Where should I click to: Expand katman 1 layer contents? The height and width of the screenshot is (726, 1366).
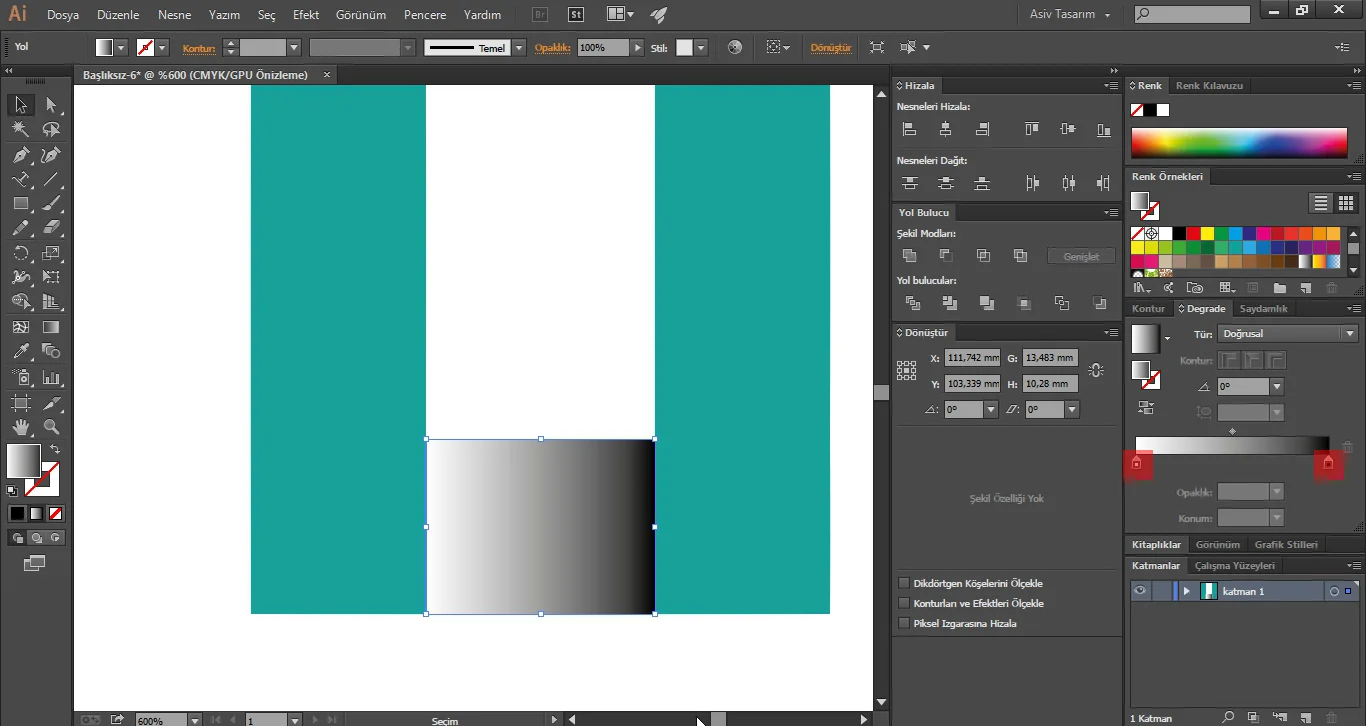[1186, 591]
